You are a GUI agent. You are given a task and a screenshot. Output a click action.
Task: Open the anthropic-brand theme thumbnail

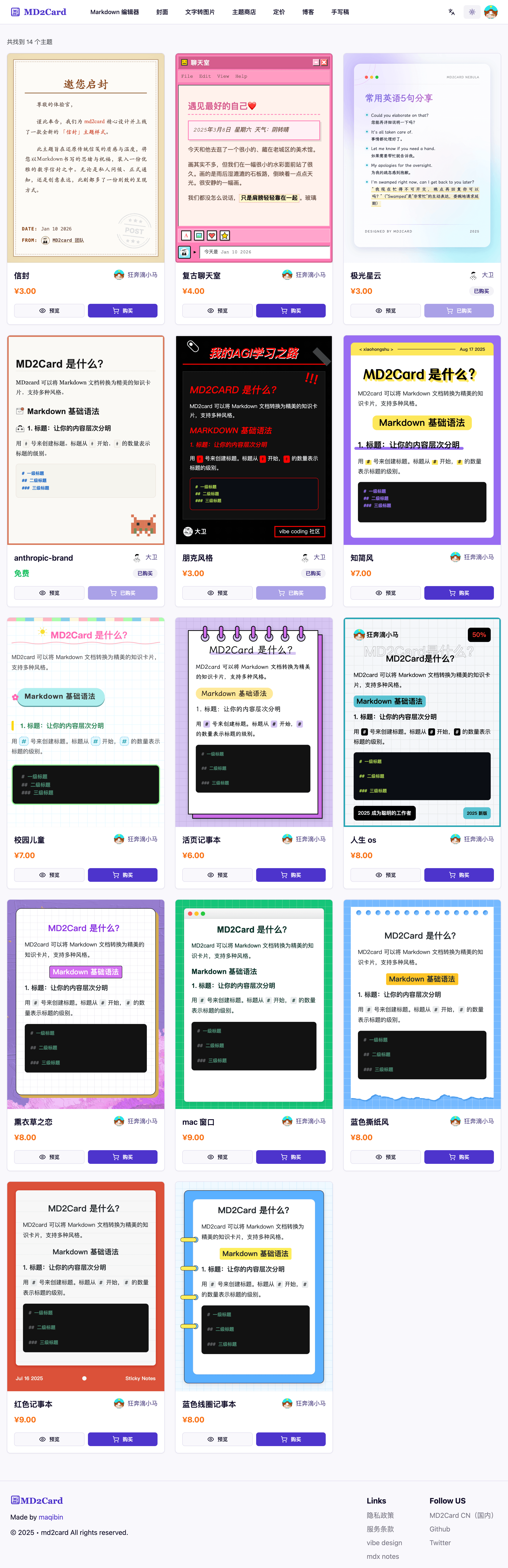click(86, 440)
